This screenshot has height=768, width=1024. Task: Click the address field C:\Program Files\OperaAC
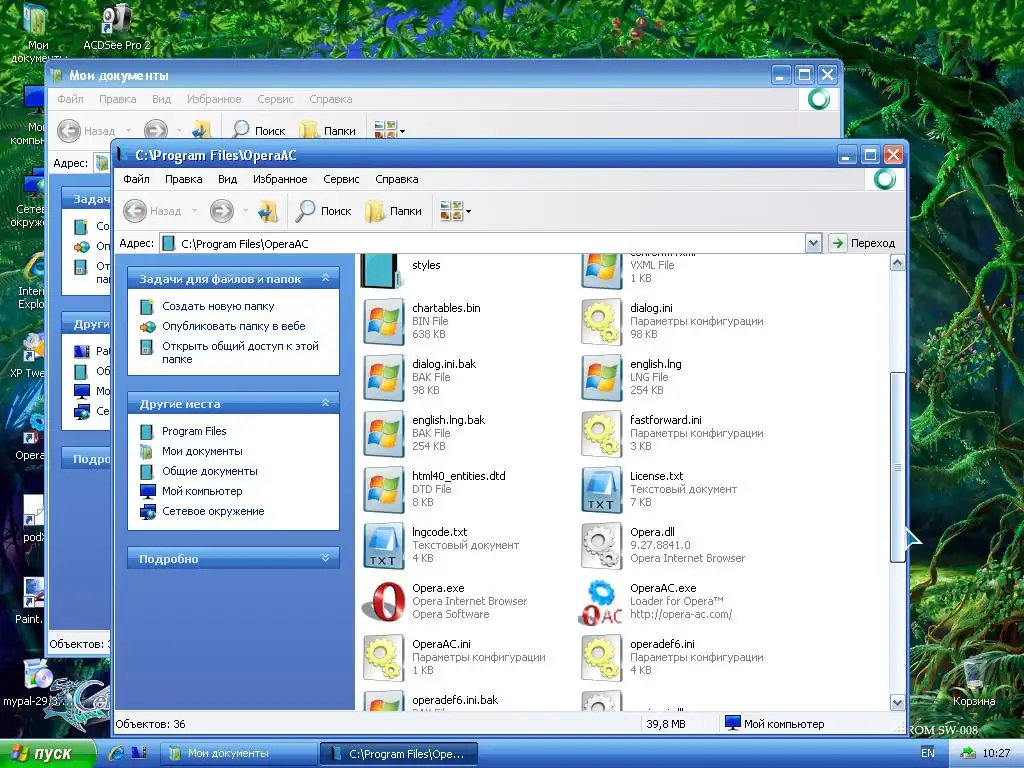(482, 244)
